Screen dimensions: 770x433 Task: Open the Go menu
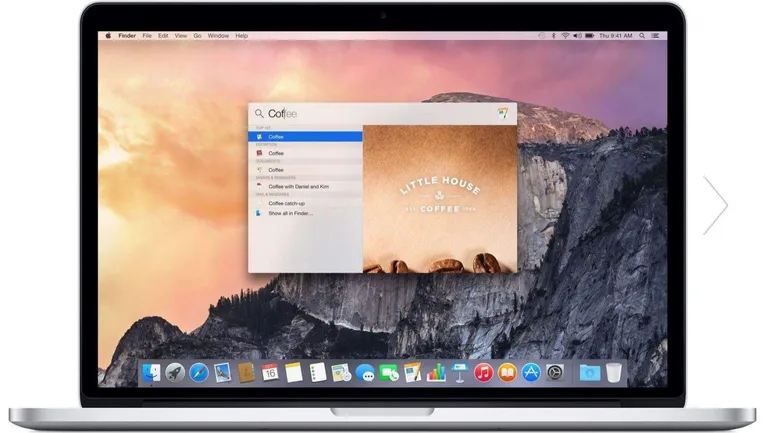coord(197,36)
